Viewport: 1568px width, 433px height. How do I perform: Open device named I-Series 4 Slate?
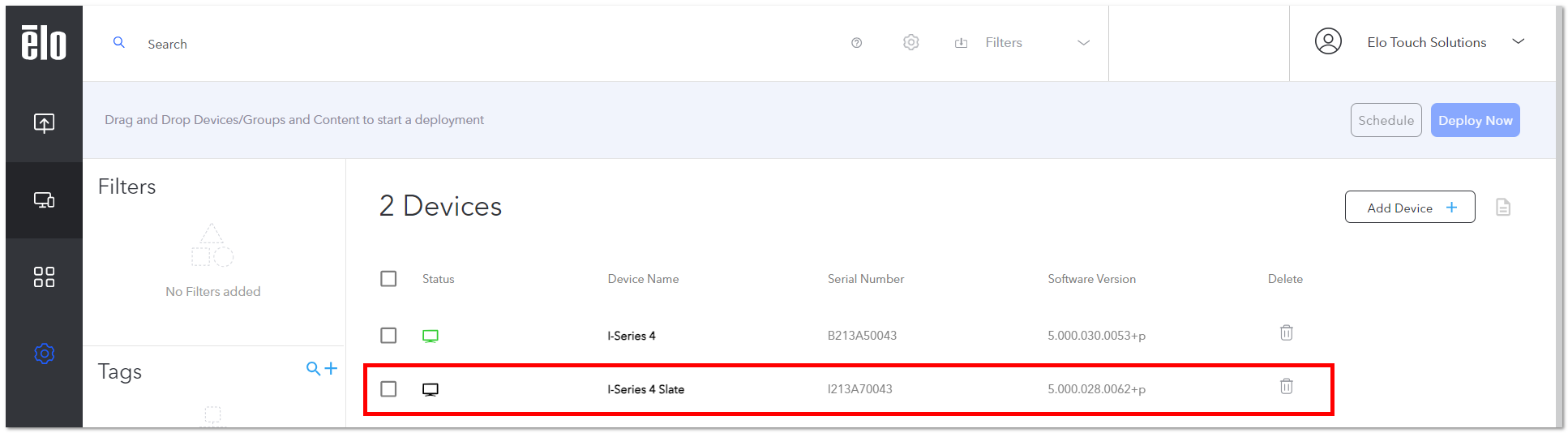tap(645, 389)
